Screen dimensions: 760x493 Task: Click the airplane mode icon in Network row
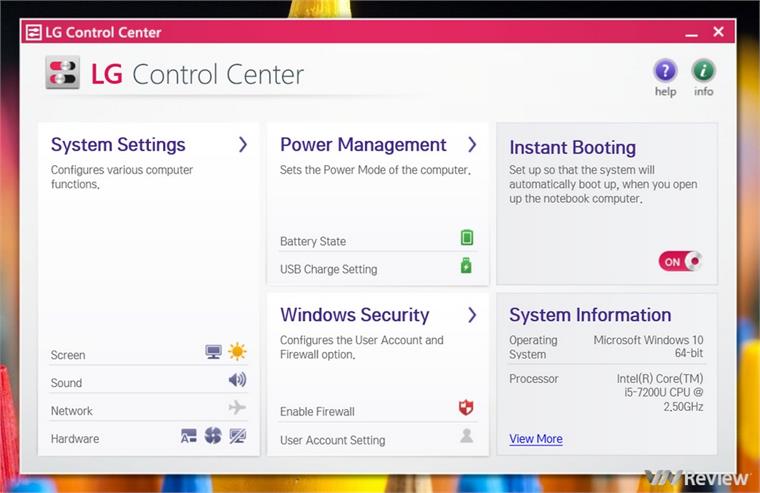point(237,408)
